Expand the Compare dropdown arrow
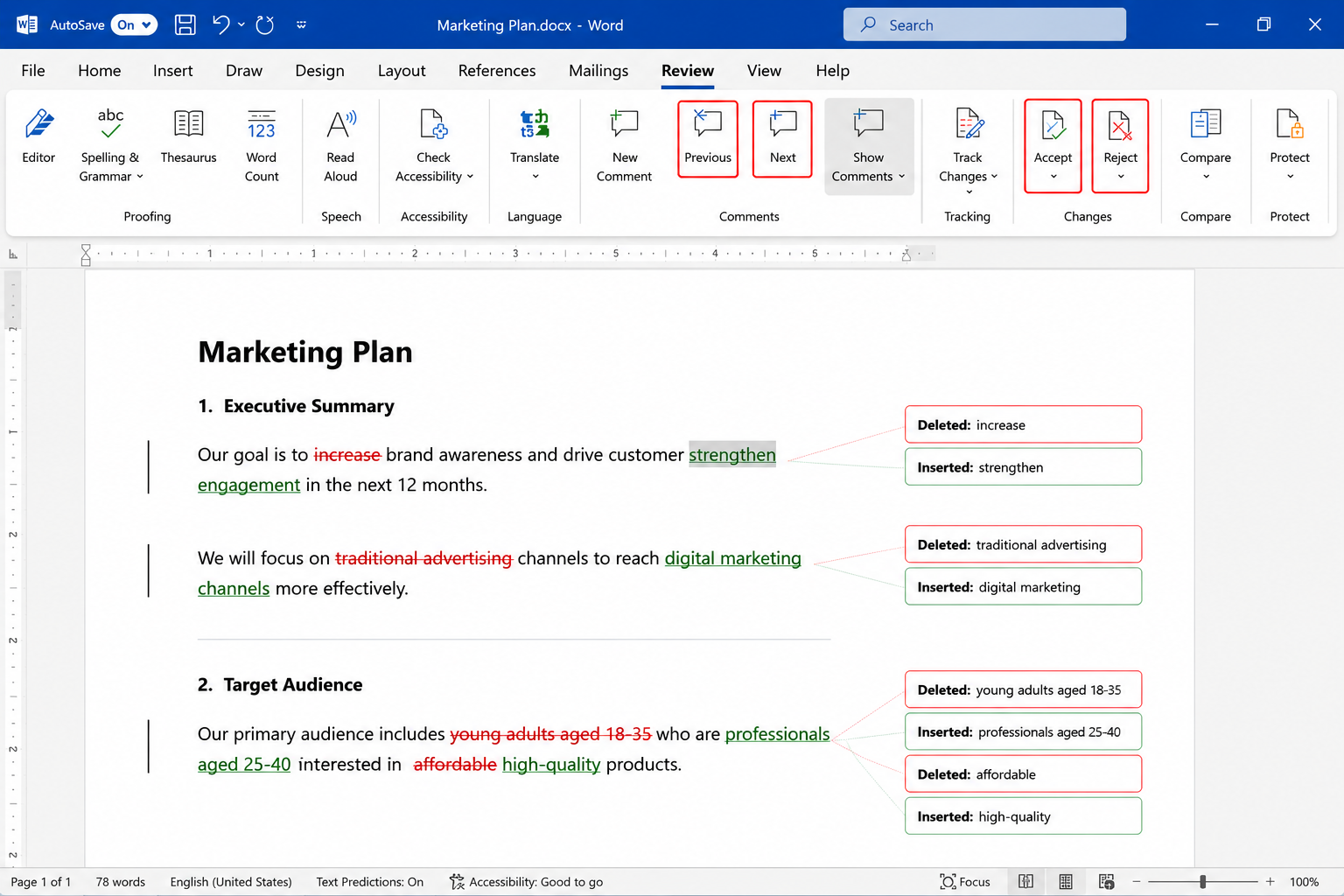The image size is (1344, 896). (x=1206, y=177)
